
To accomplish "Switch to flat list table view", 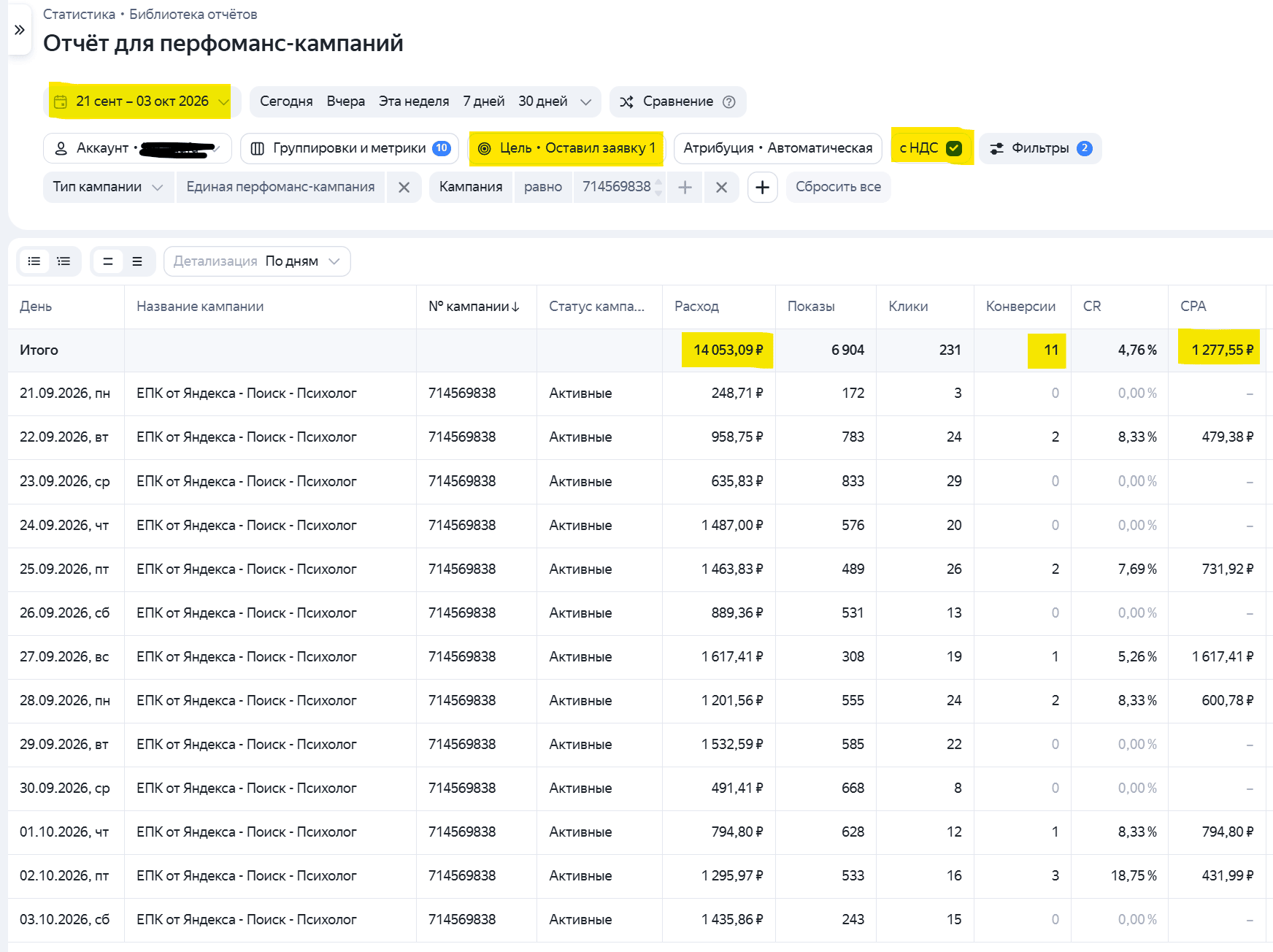I will pyautogui.click(x=34, y=261).
